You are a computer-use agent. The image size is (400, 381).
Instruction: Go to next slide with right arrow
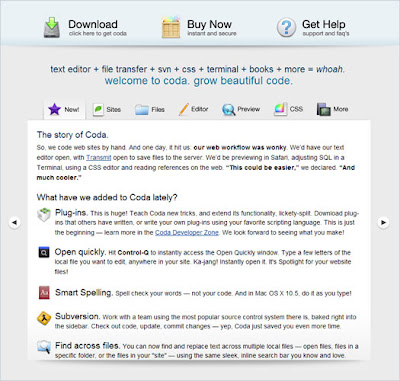pyautogui.click(x=383, y=222)
